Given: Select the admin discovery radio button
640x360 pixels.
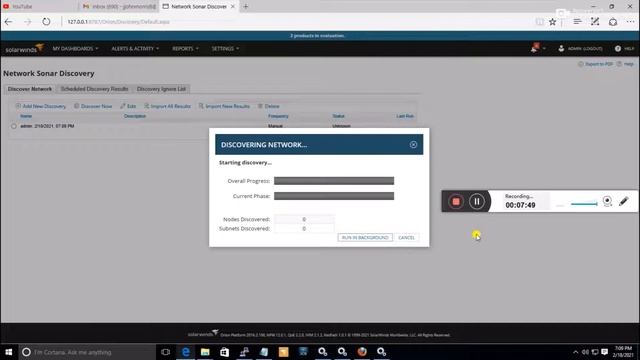Looking at the screenshot, I should coord(14,126).
